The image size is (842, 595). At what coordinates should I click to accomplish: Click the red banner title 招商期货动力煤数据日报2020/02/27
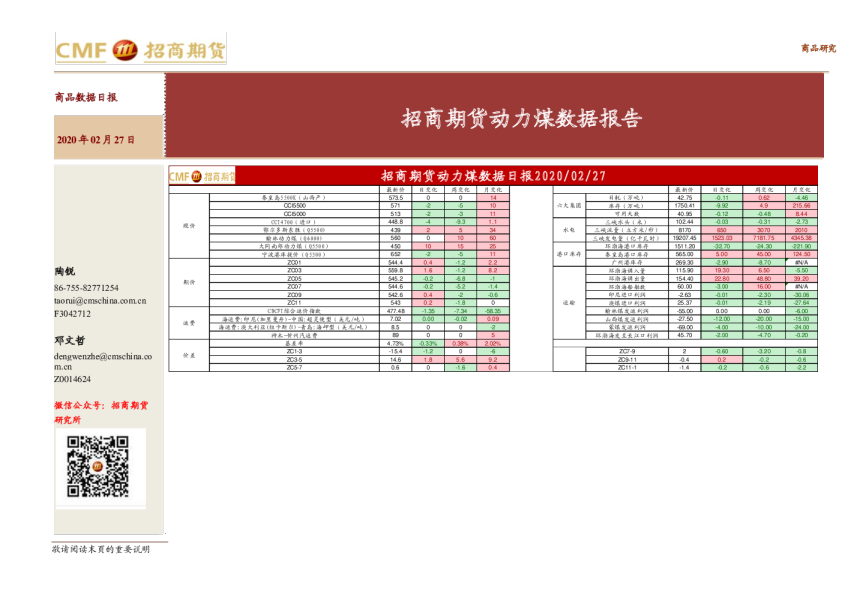pyautogui.click(x=494, y=176)
